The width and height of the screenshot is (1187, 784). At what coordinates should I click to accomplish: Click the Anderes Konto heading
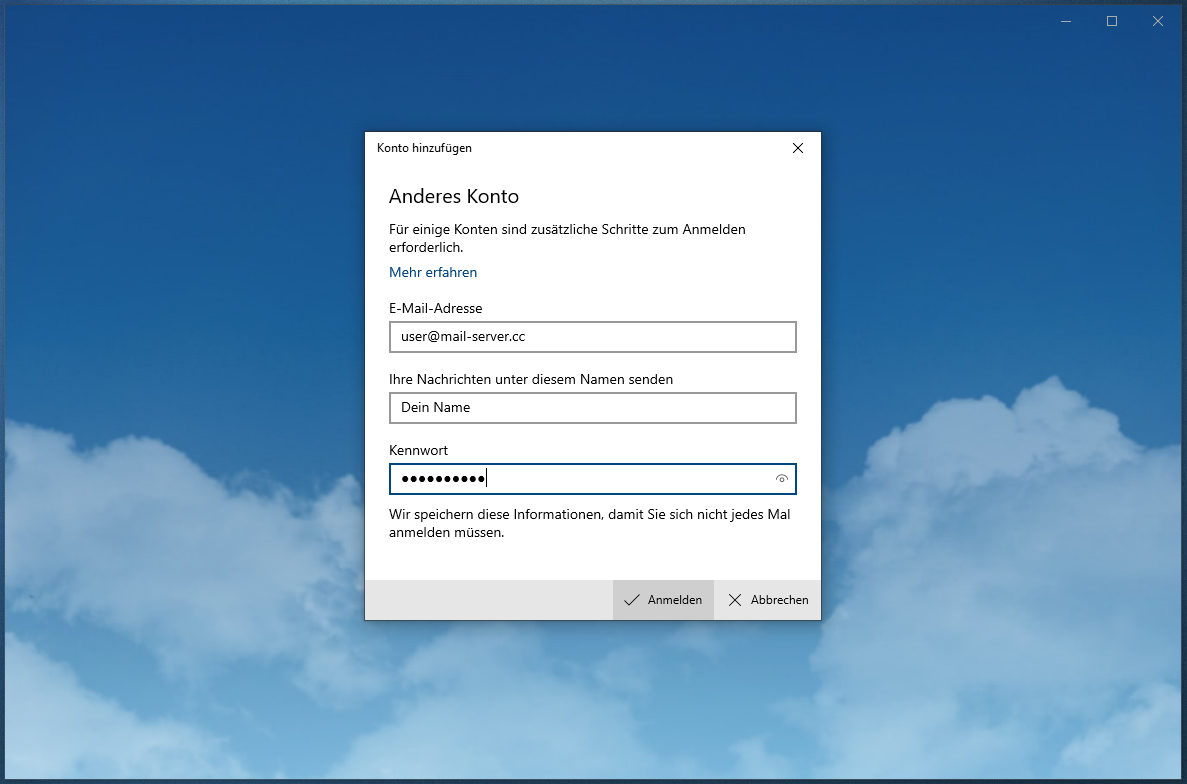click(454, 196)
